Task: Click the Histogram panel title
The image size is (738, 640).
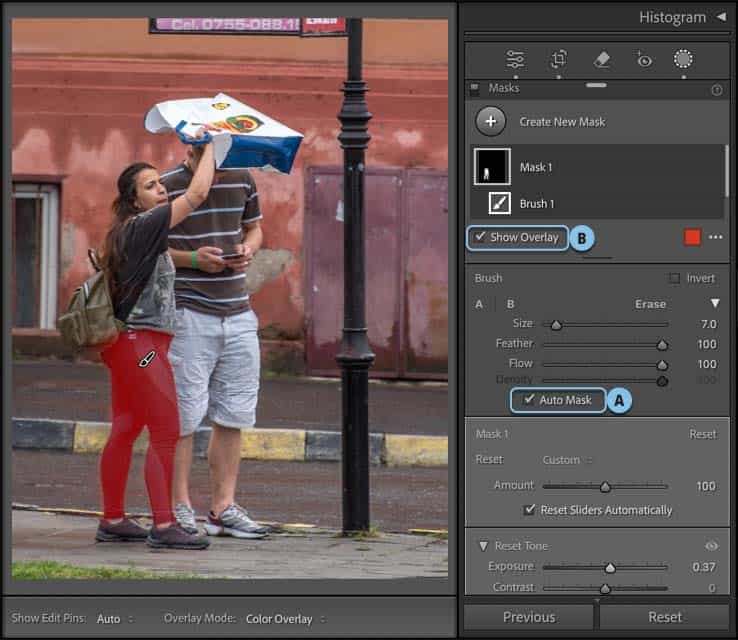Action: [x=673, y=17]
